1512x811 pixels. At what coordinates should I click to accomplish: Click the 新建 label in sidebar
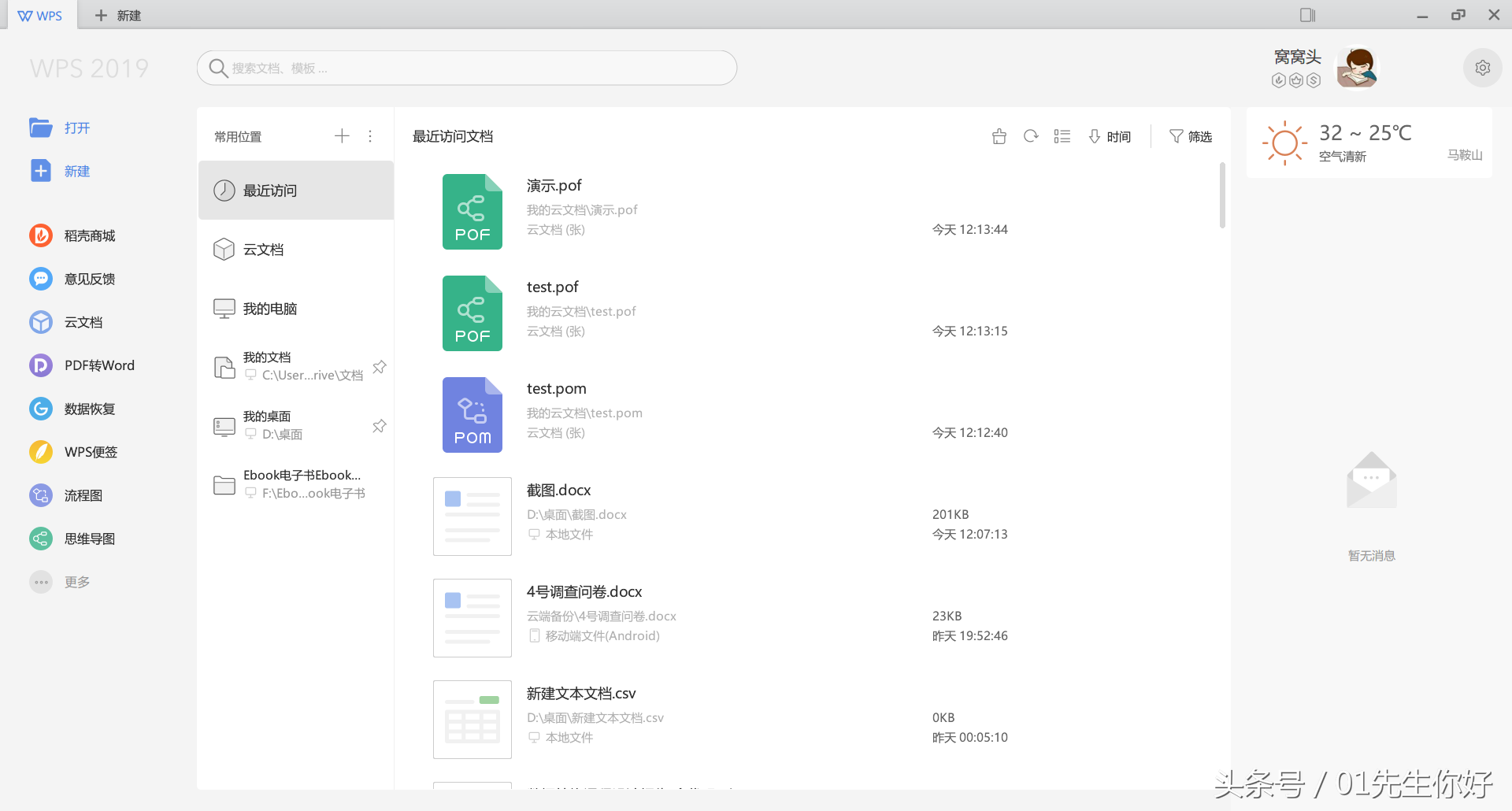pos(77,171)
